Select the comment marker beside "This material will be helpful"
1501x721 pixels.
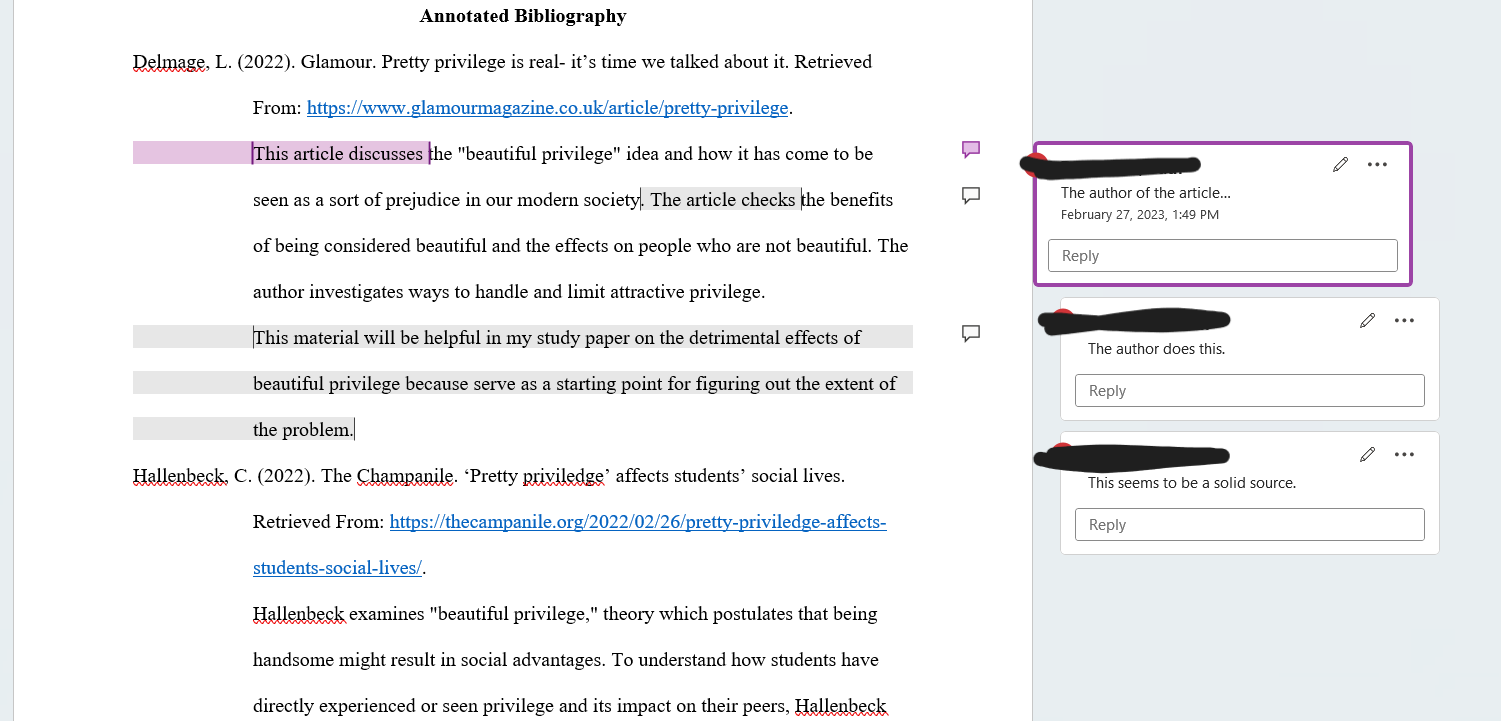click(970, 333)
